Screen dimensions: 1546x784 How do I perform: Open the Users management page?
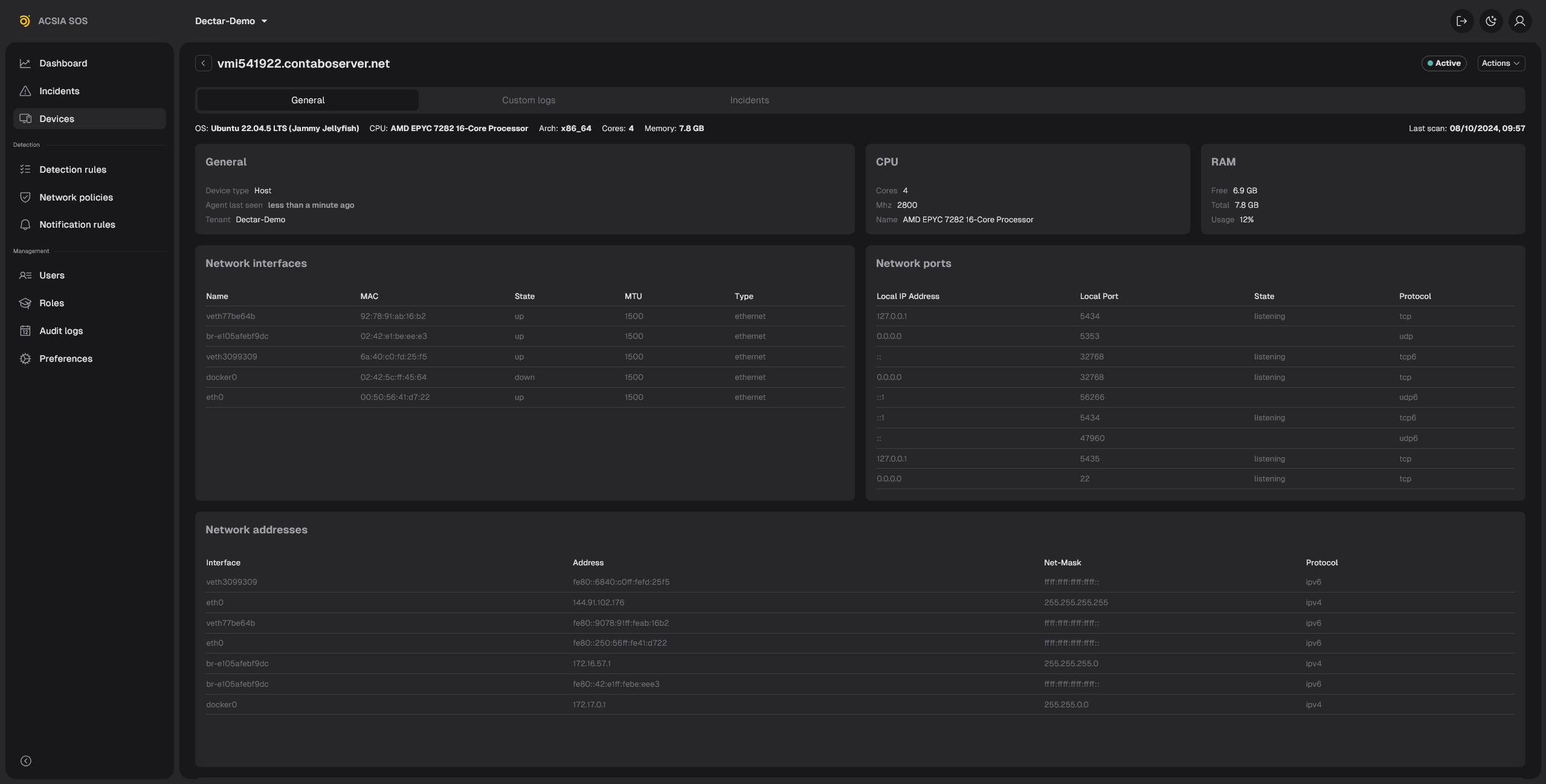click(89, 275)
